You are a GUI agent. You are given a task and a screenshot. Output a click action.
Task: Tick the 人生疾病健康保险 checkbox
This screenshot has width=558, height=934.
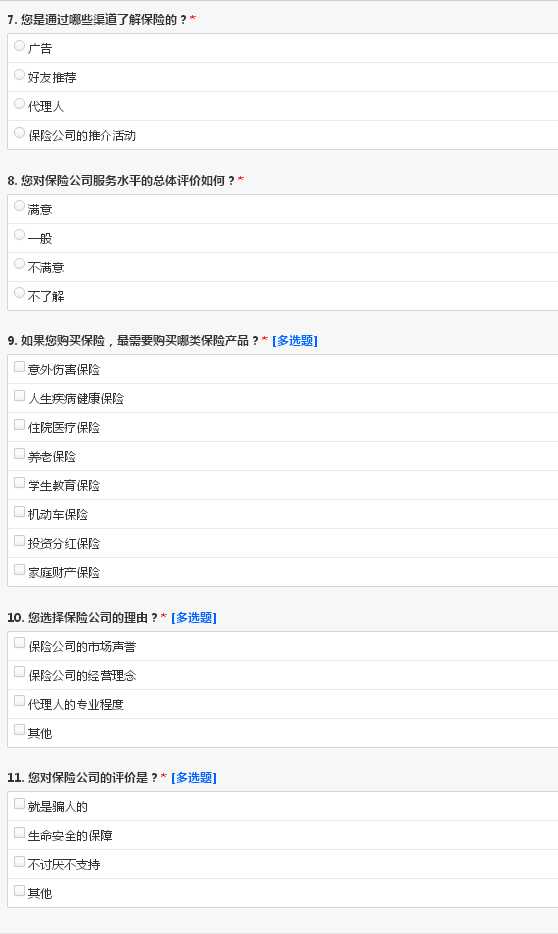point(20,396)
